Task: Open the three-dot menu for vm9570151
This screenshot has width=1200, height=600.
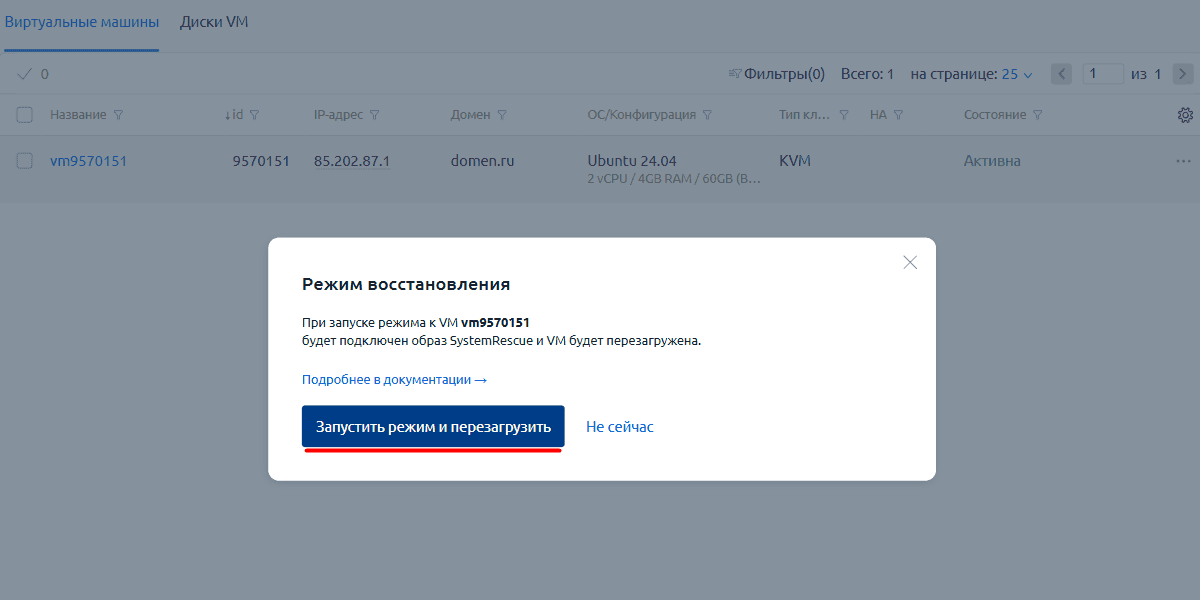Action: coord(1184,161)
